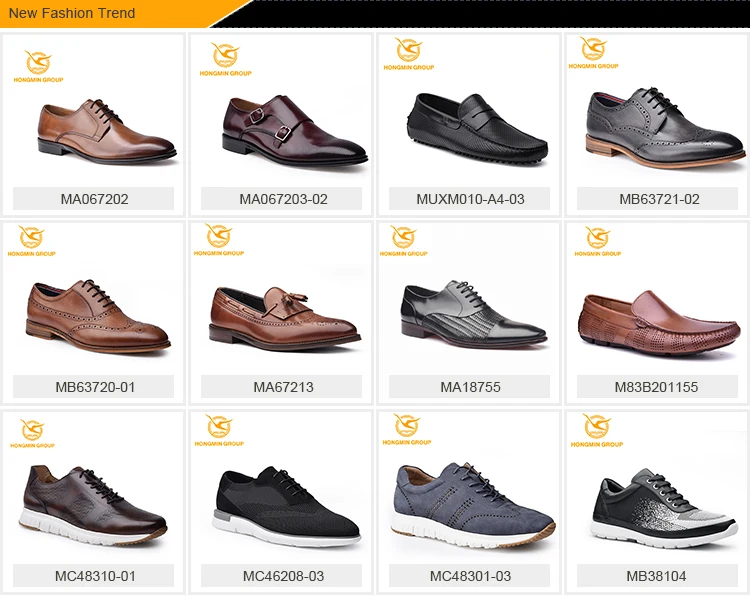
Task: Open the MUXM010-A4-03 black loafer image
Action: click(x=477, y=129)
